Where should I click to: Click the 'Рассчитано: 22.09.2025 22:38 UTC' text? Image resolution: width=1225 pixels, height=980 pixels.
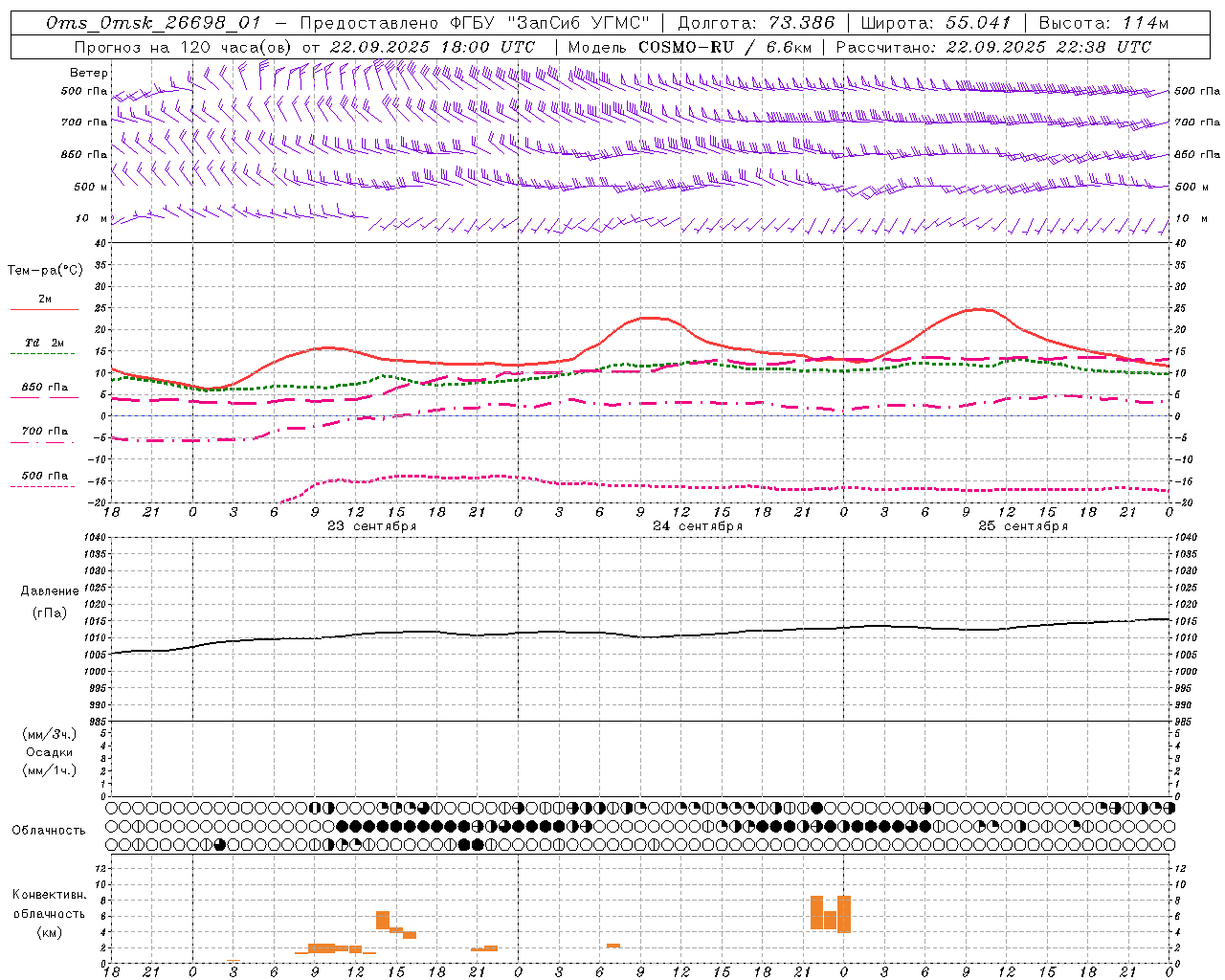(993, 47)
